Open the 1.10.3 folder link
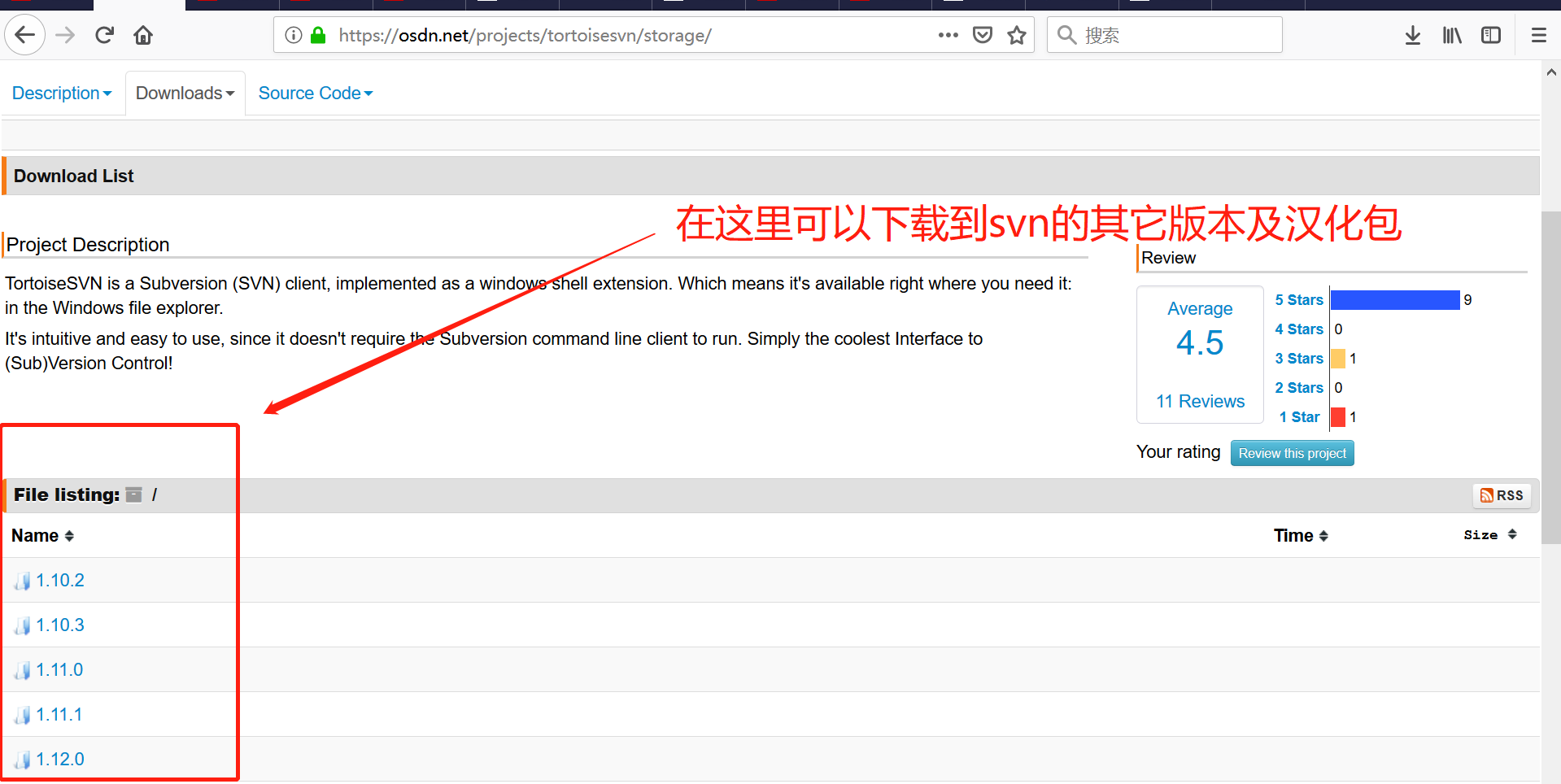The width and height of the screenshot is (1561, 784). click(x=60, y=625)
